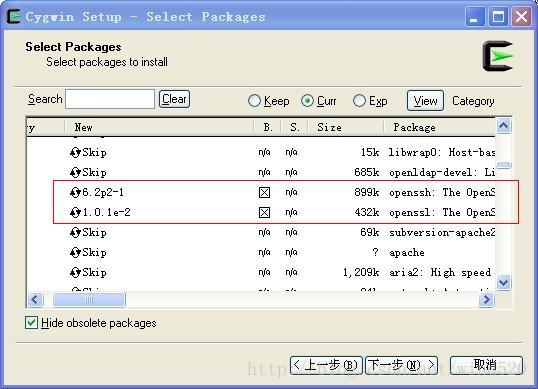Click vertical scrollbar down arrow
The height and width of the screenshot is (389, 538).
click(x=503, y=283)
